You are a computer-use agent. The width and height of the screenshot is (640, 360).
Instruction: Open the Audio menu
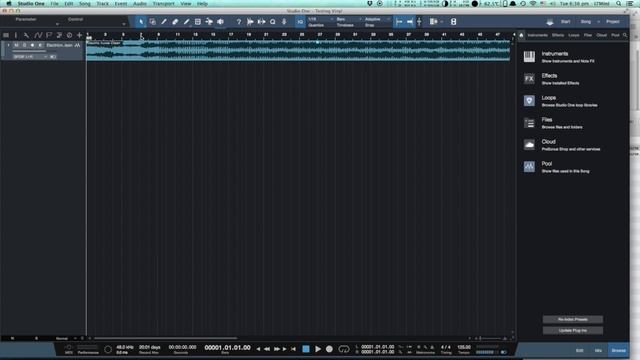pyautogui.click(x=140, y=4)
